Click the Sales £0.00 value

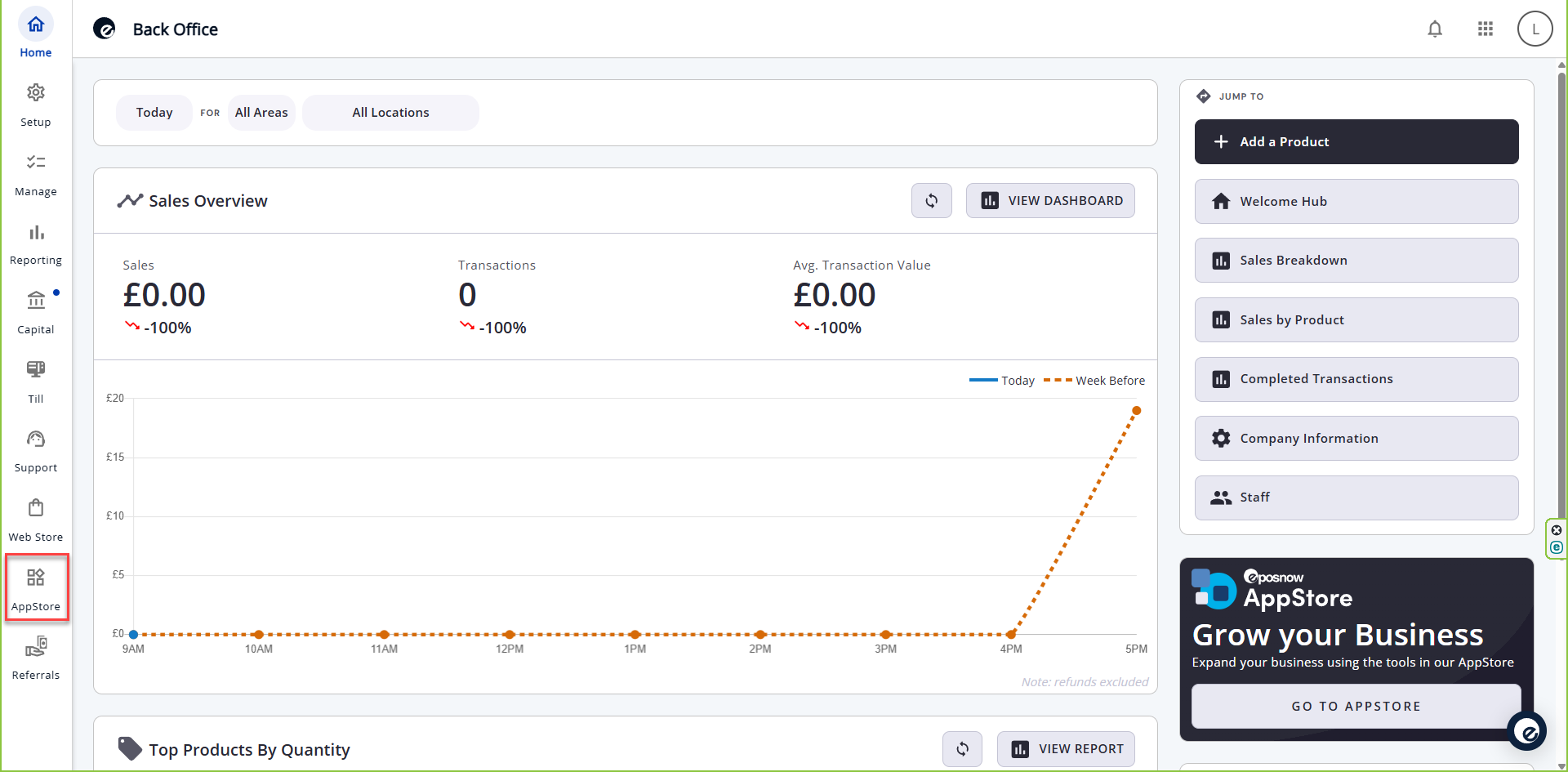point(164,295)
